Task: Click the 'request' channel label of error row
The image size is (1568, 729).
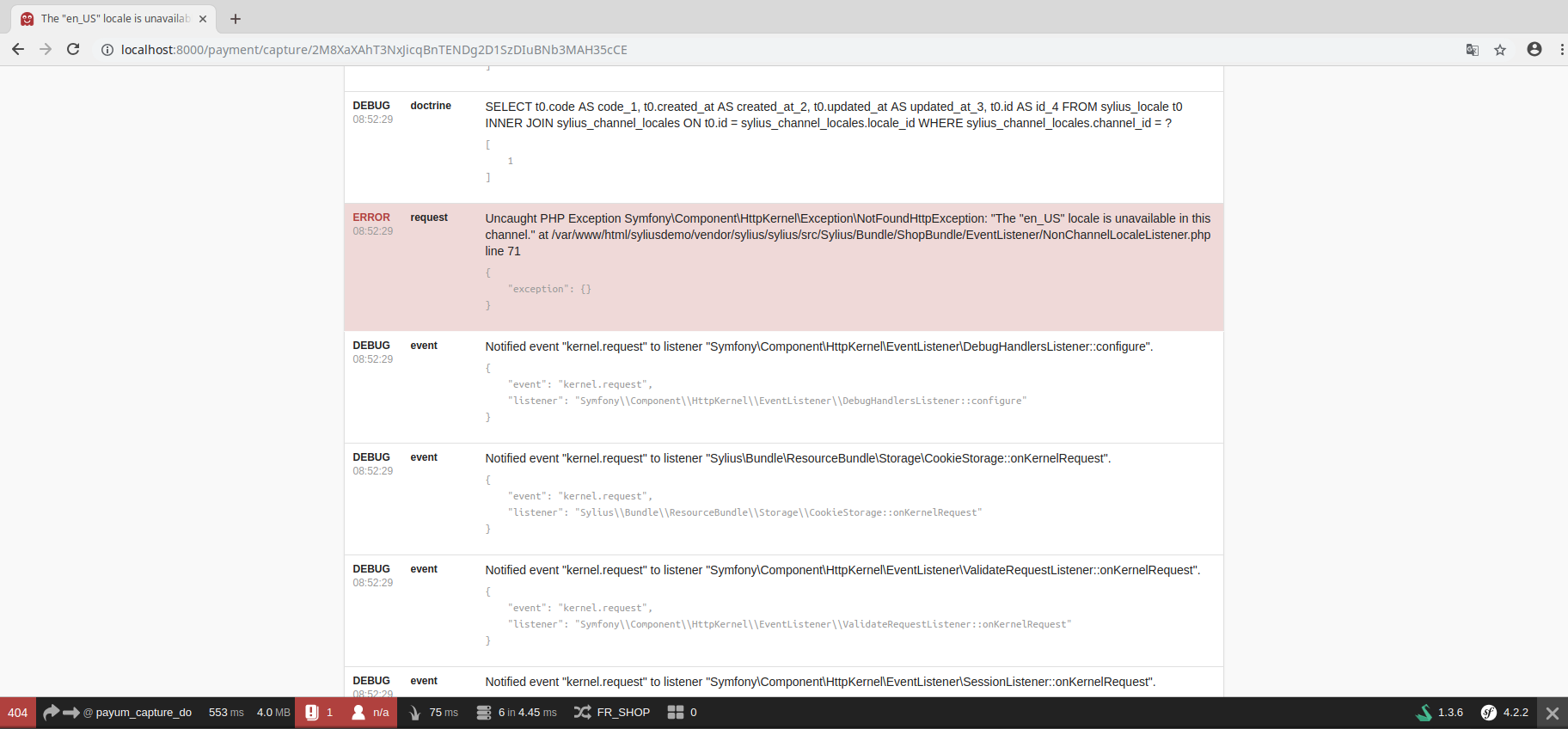Action: click(429, 217)
